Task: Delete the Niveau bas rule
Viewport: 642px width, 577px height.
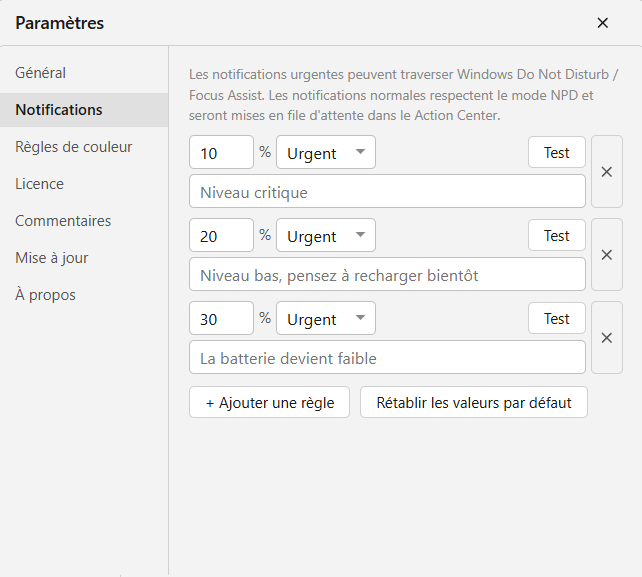Action: pyautogui.click(x=607, y=255)
